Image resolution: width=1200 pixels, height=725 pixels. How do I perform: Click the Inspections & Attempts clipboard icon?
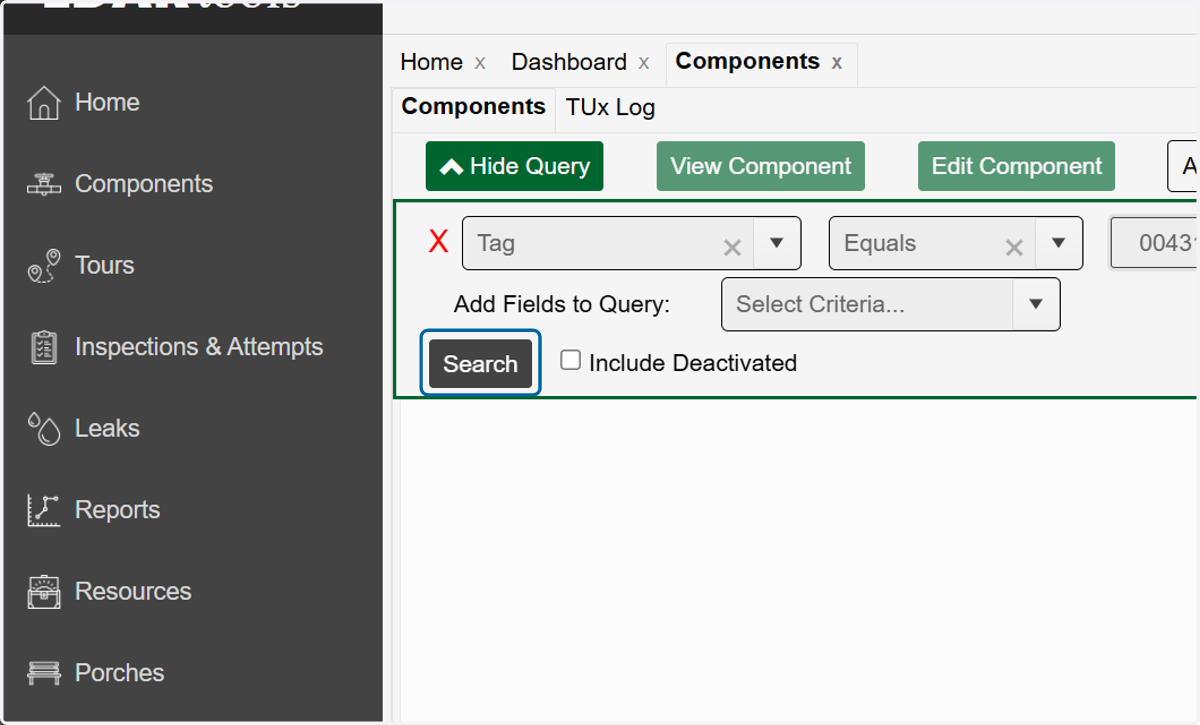(x=43, y=347)
